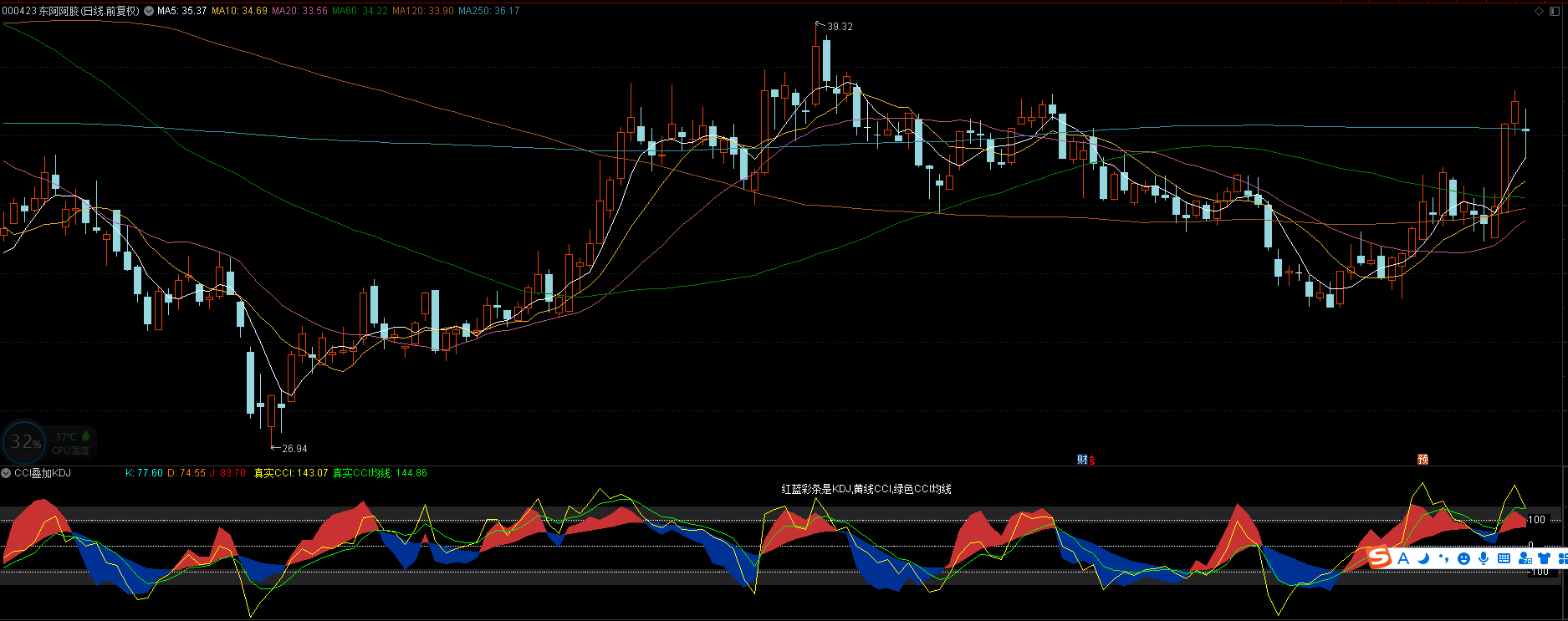The image size is (1568, 621).
Task: Click the 真实CCI: 143.07 value
Action: (x=290, y=473)
